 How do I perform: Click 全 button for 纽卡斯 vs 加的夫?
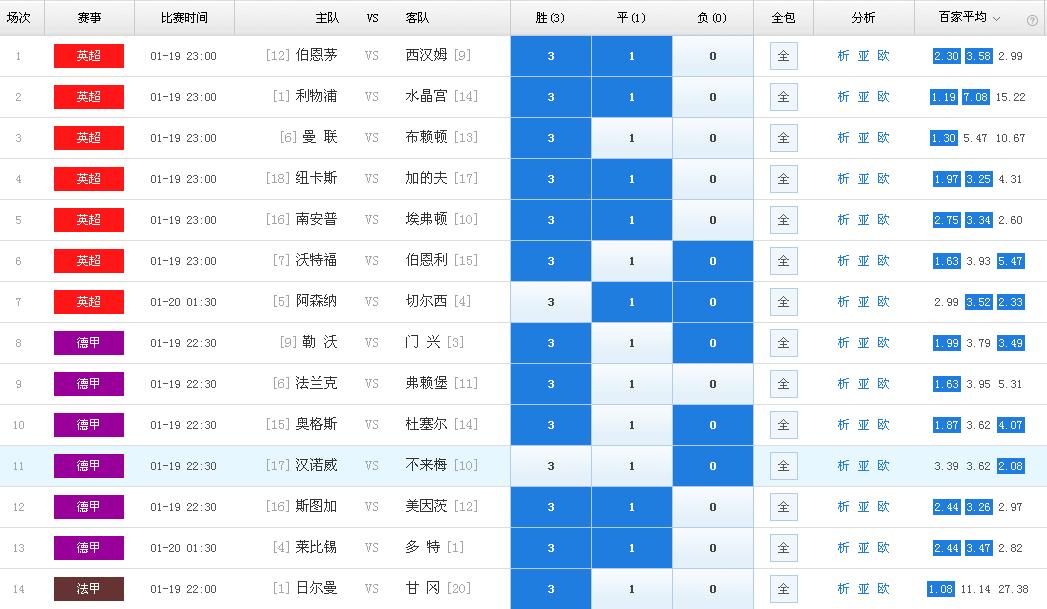783,179
